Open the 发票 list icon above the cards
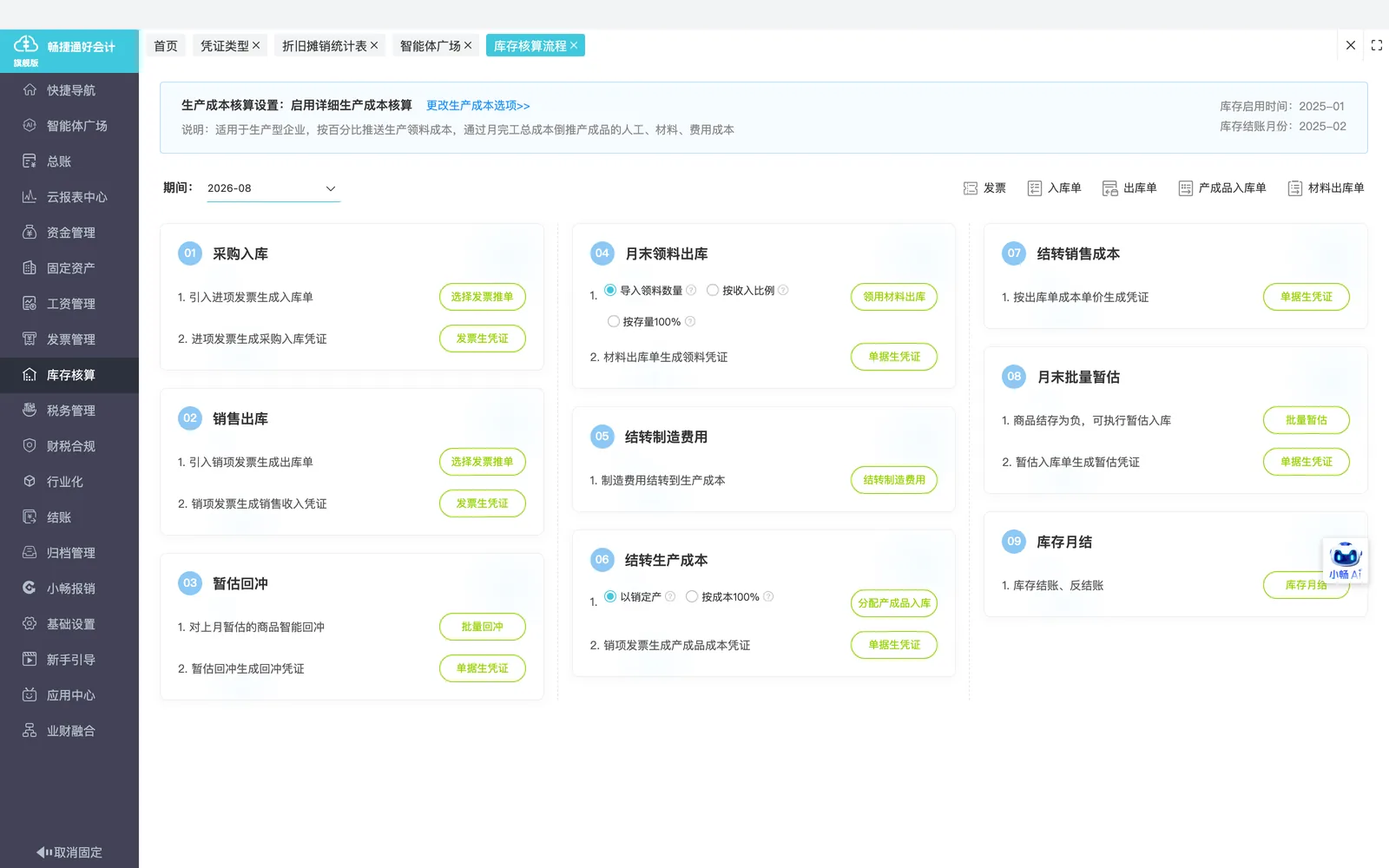This screenshot has width=1389, height=868. click(x=971, y=188)
